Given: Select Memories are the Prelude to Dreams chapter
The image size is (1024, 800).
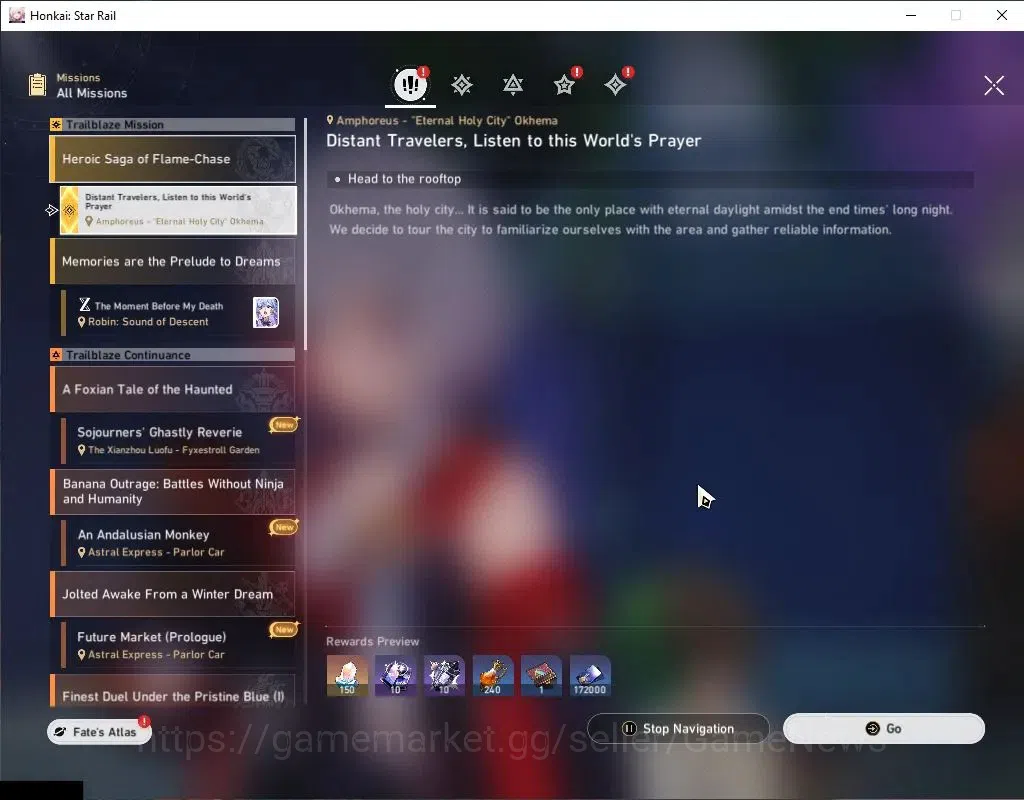Looking at the screenshot, I should (172, 261).
